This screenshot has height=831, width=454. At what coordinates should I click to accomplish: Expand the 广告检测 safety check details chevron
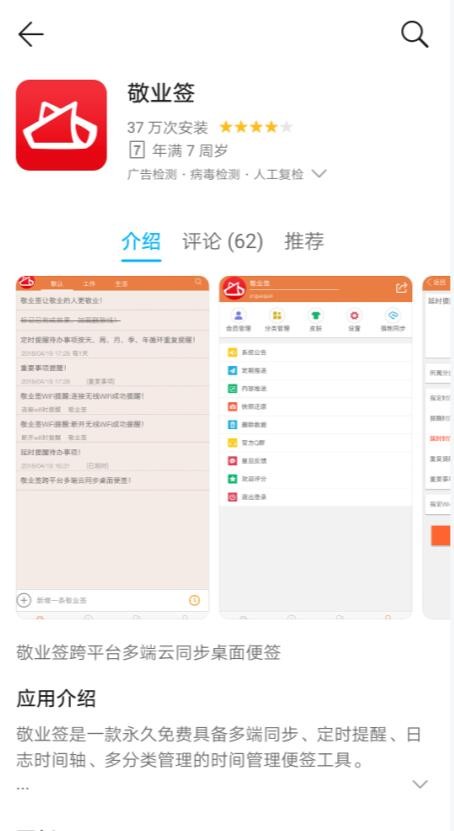(319, 173)
